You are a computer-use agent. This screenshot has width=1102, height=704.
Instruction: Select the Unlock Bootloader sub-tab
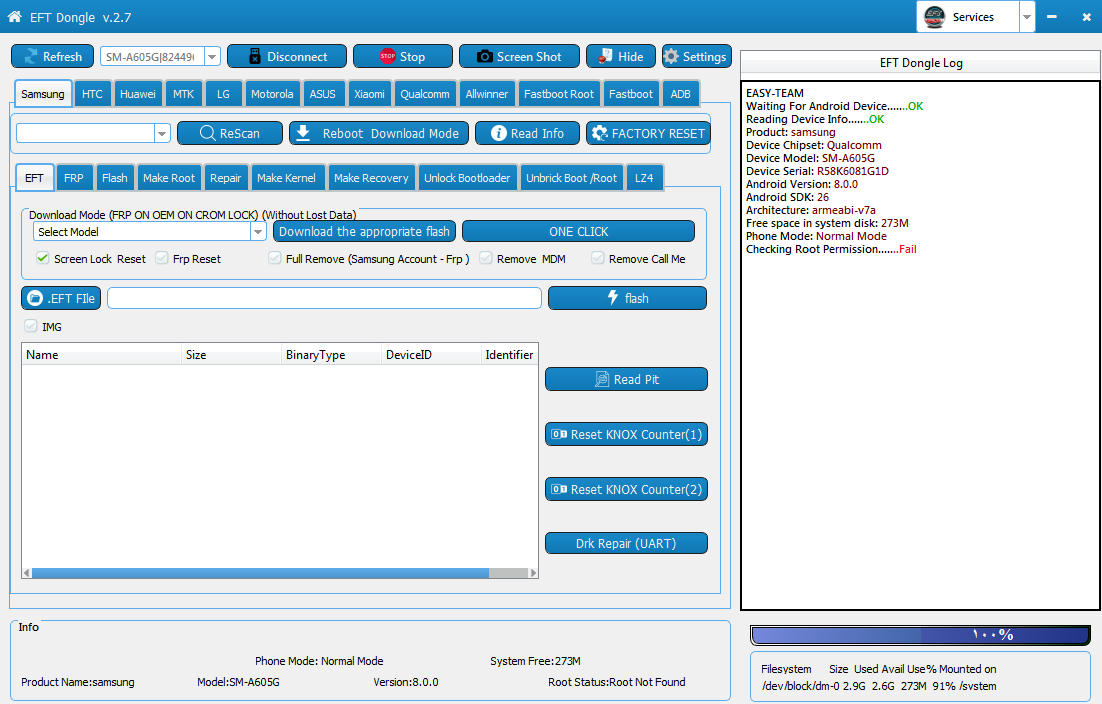coord(467,178)
